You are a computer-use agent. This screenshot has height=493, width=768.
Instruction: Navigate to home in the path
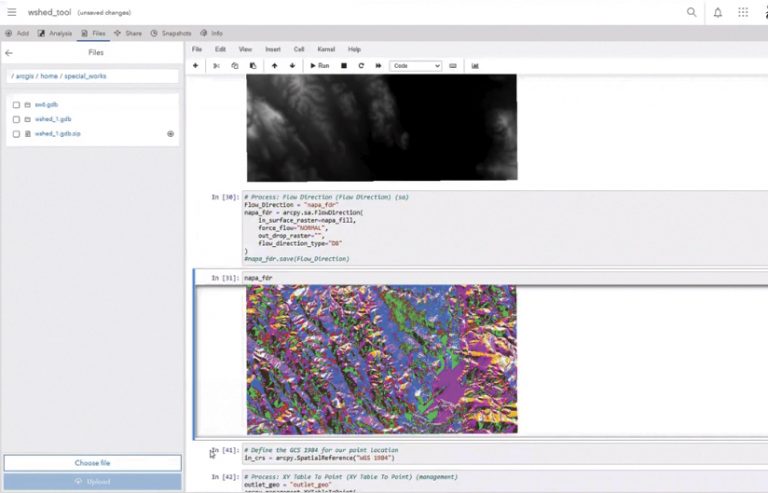point(49,76)
